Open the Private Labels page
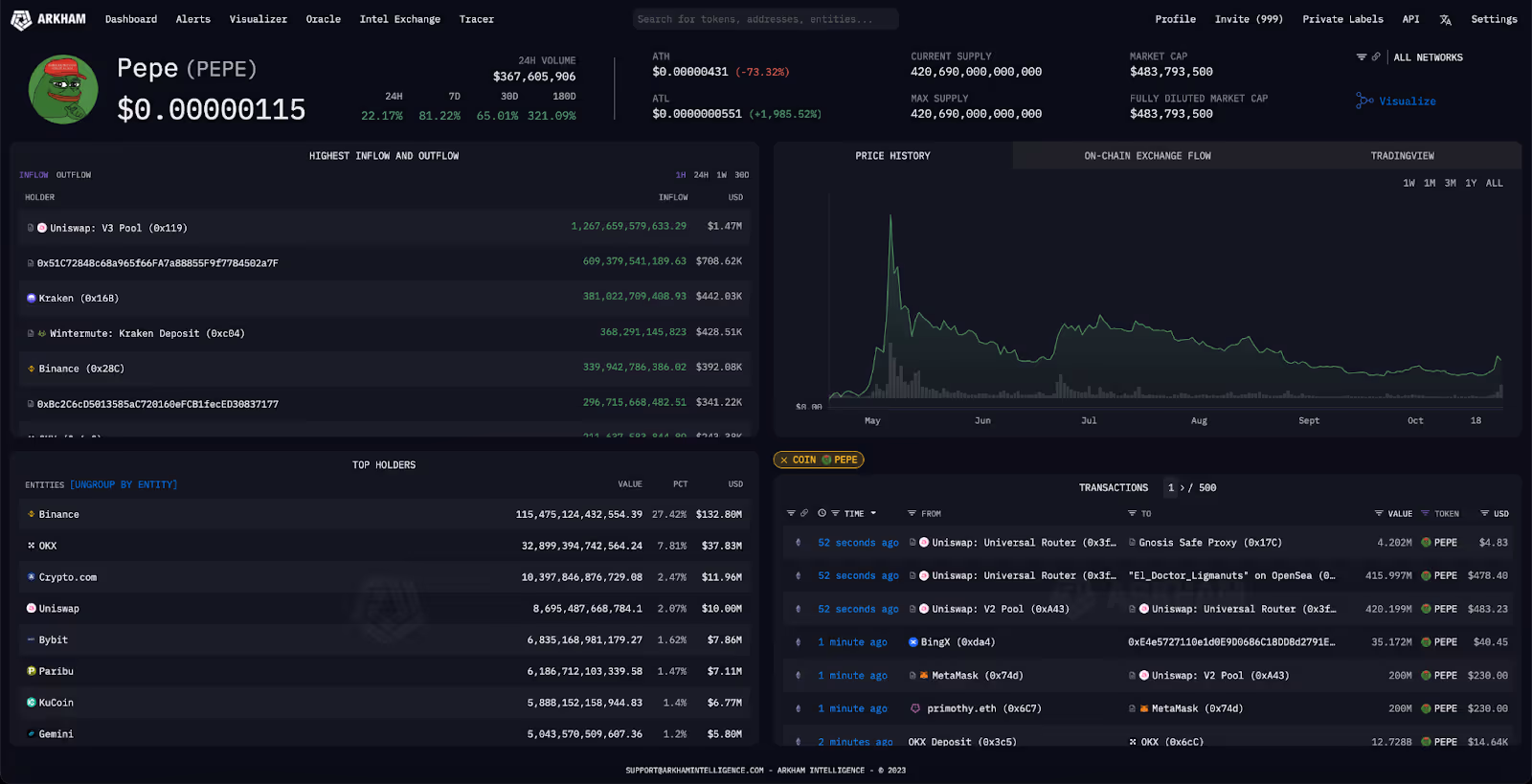 click(1342, 19)
